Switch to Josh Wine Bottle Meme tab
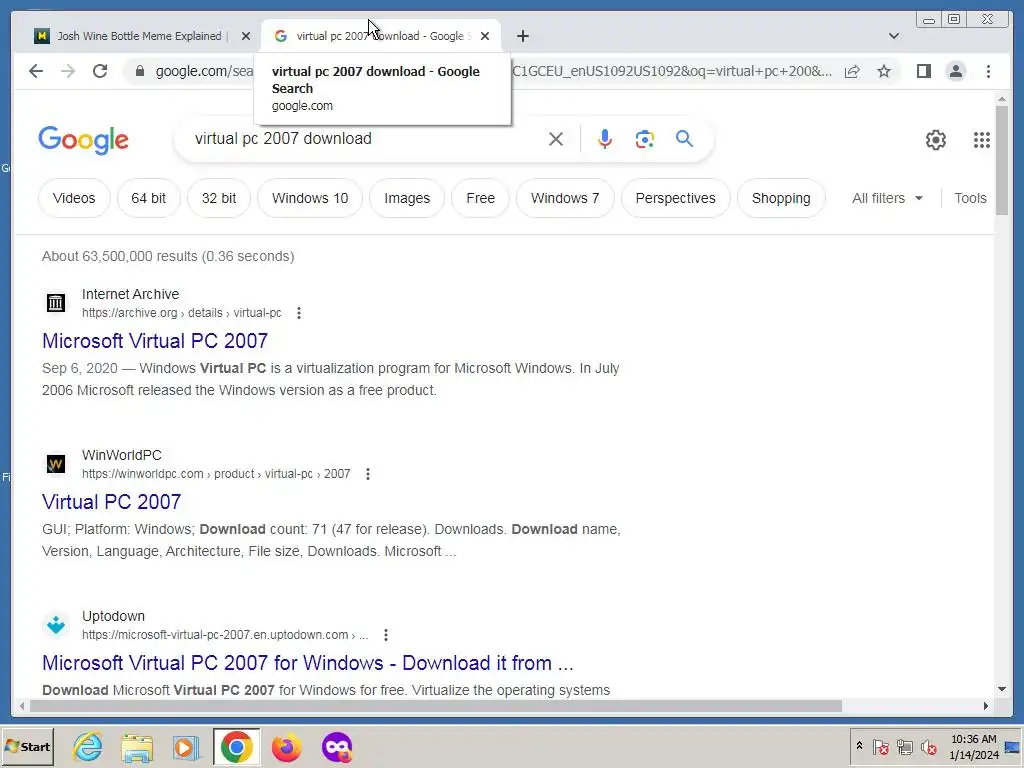The height and width of the screenshot is (768, 1024). point(138,36)
